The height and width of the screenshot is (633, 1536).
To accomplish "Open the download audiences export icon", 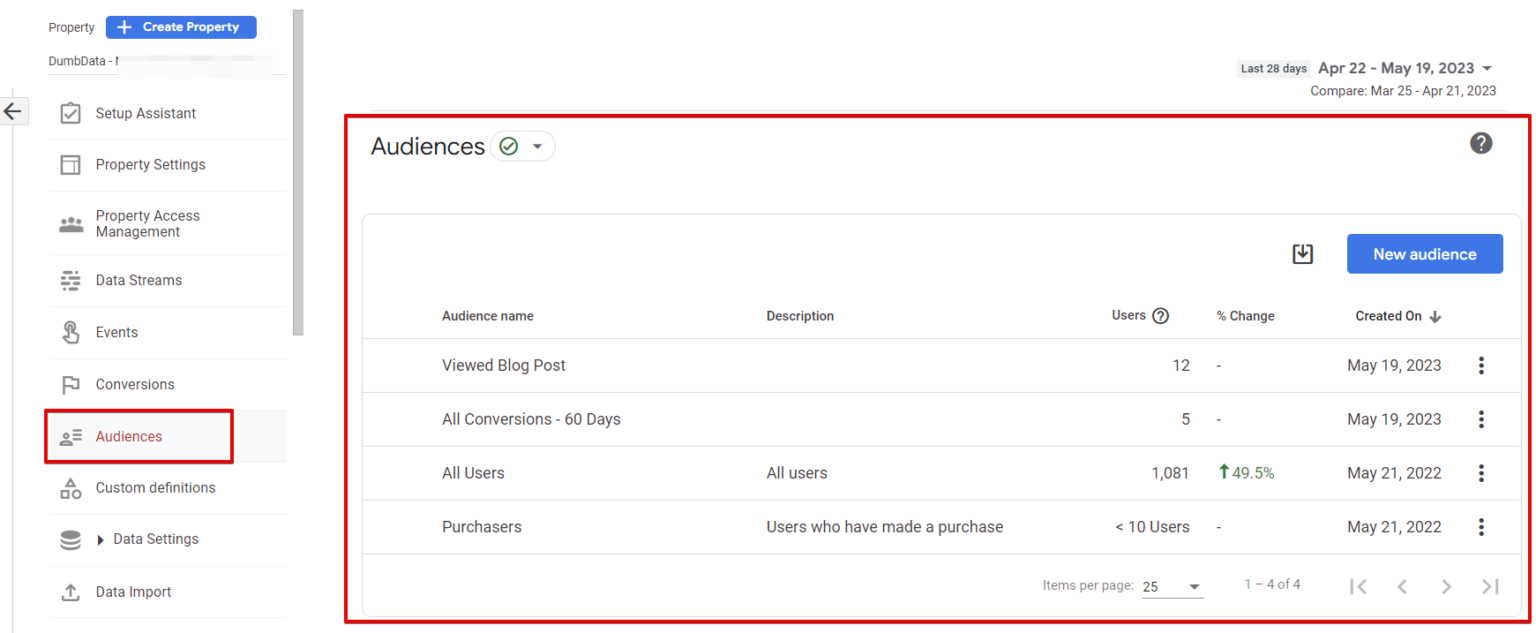I will coord(1302,253).
